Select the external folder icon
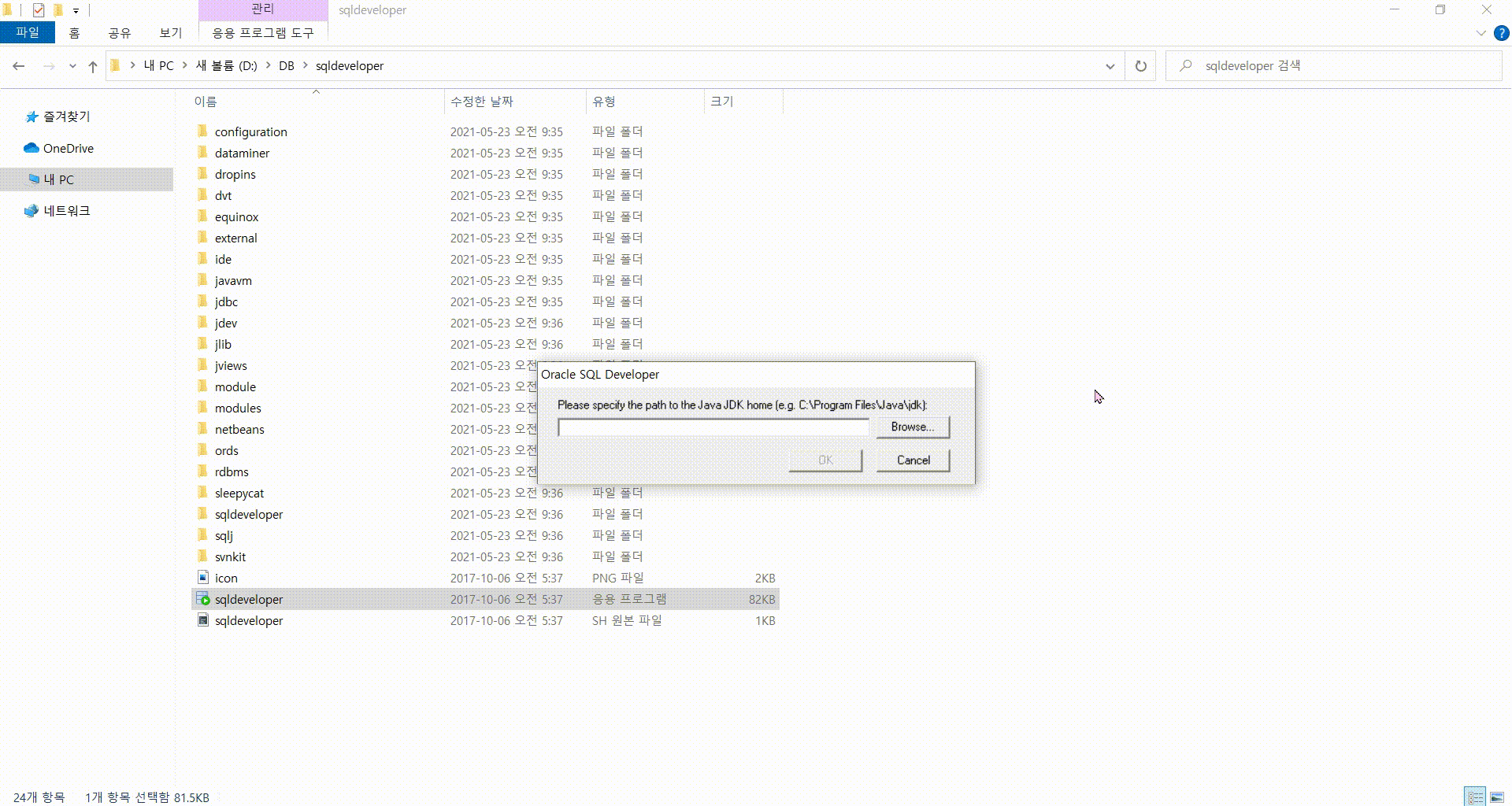 [203, 238]
